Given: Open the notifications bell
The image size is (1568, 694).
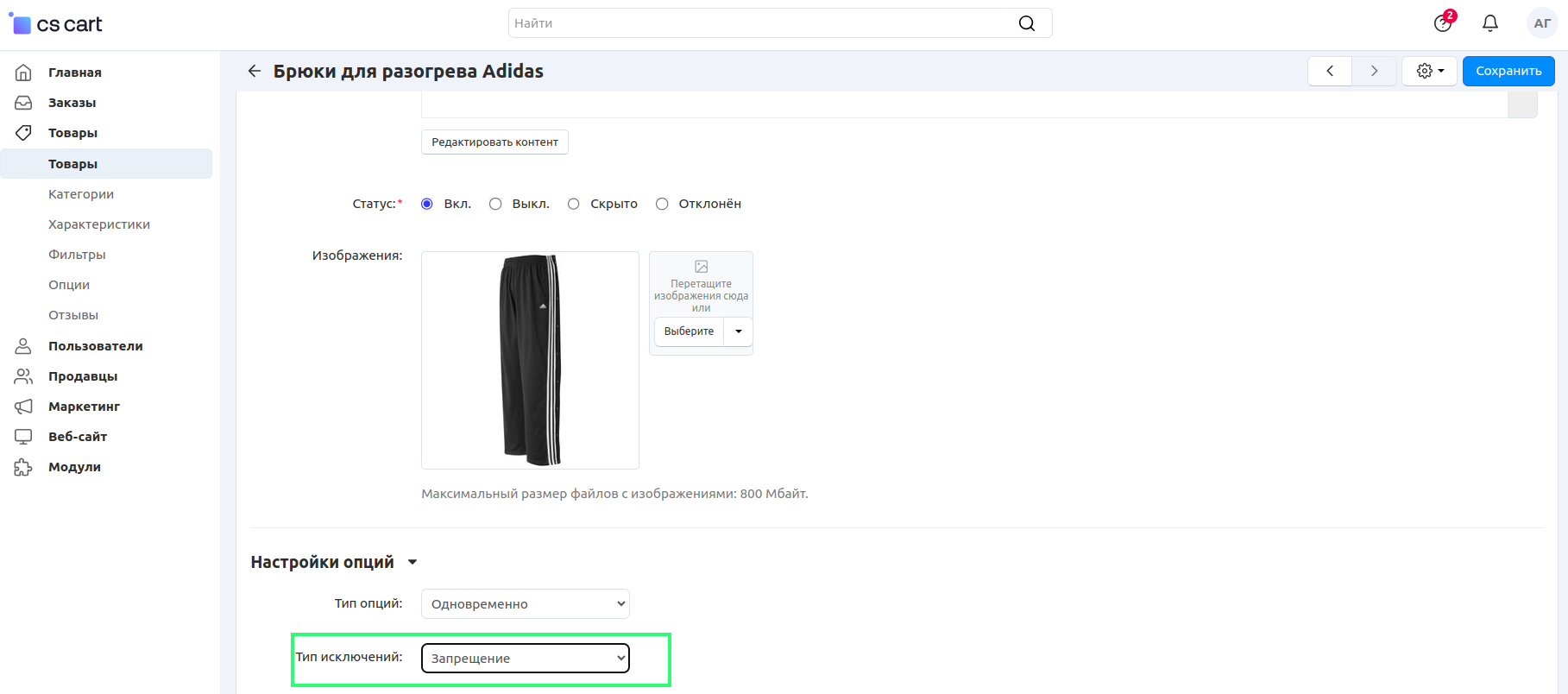Looking at the screenshot, I should pos(1489,23).
